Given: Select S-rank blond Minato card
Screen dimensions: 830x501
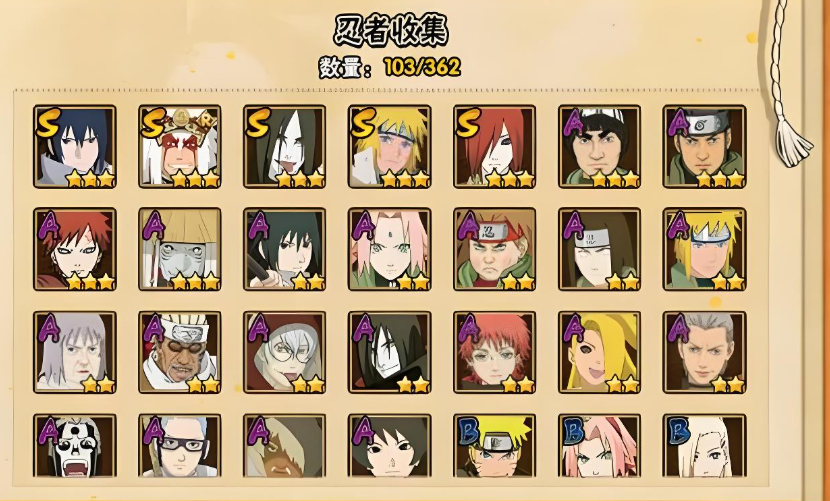Looking at the screenshot, I should 390,147.
